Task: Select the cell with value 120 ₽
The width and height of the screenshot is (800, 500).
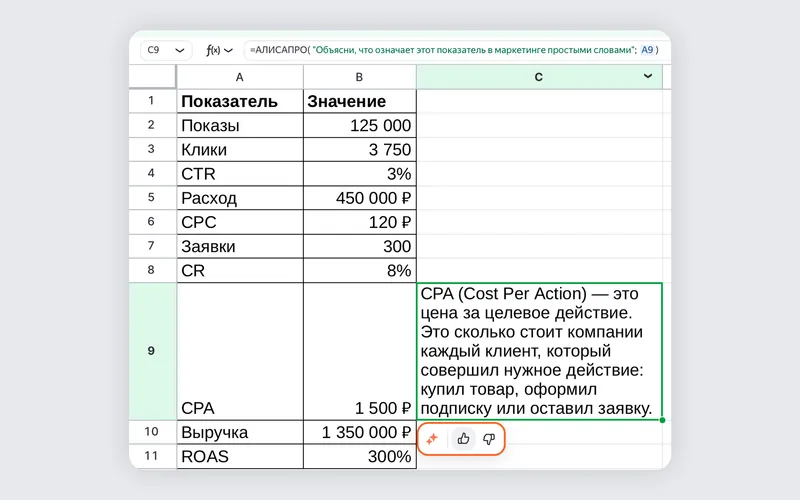Action: point(360,221)
